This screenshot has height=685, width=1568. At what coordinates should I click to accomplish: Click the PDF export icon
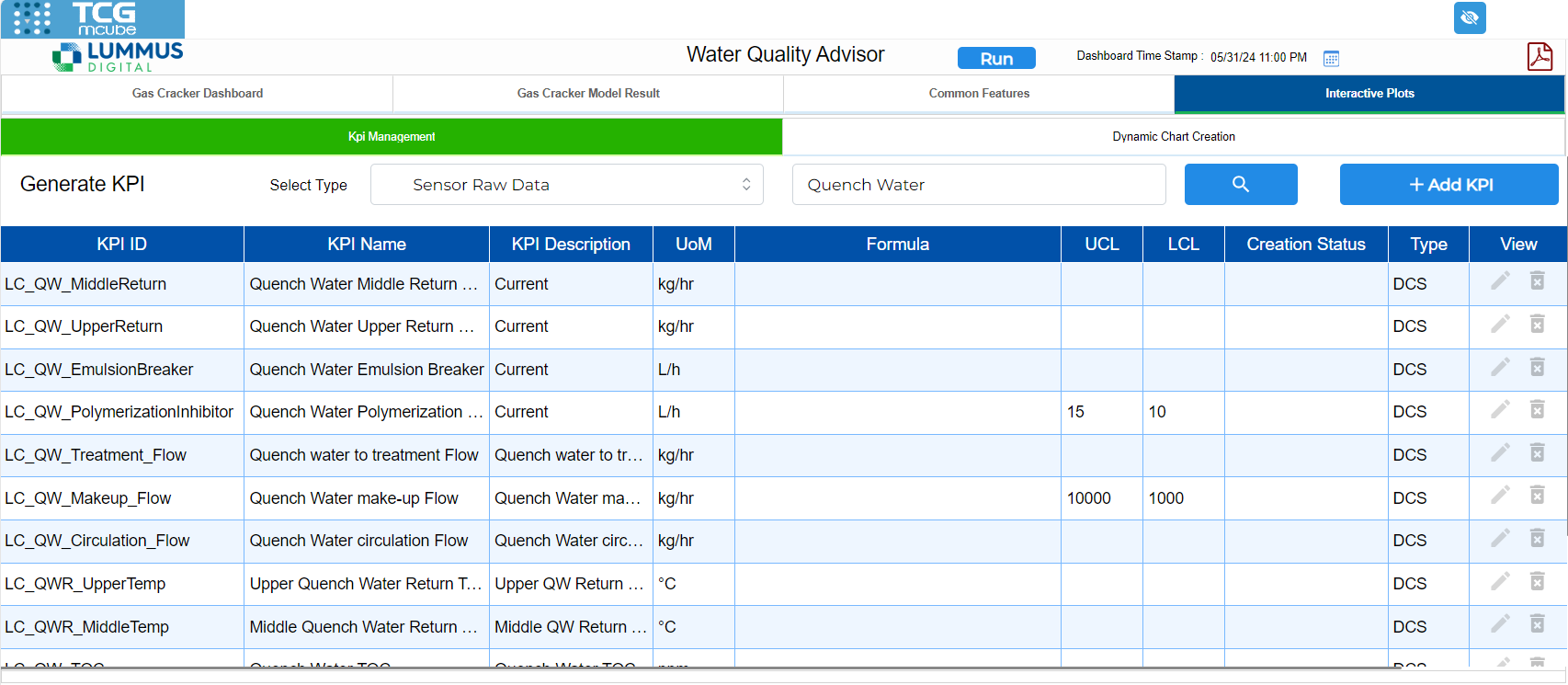pos(1539,57)
